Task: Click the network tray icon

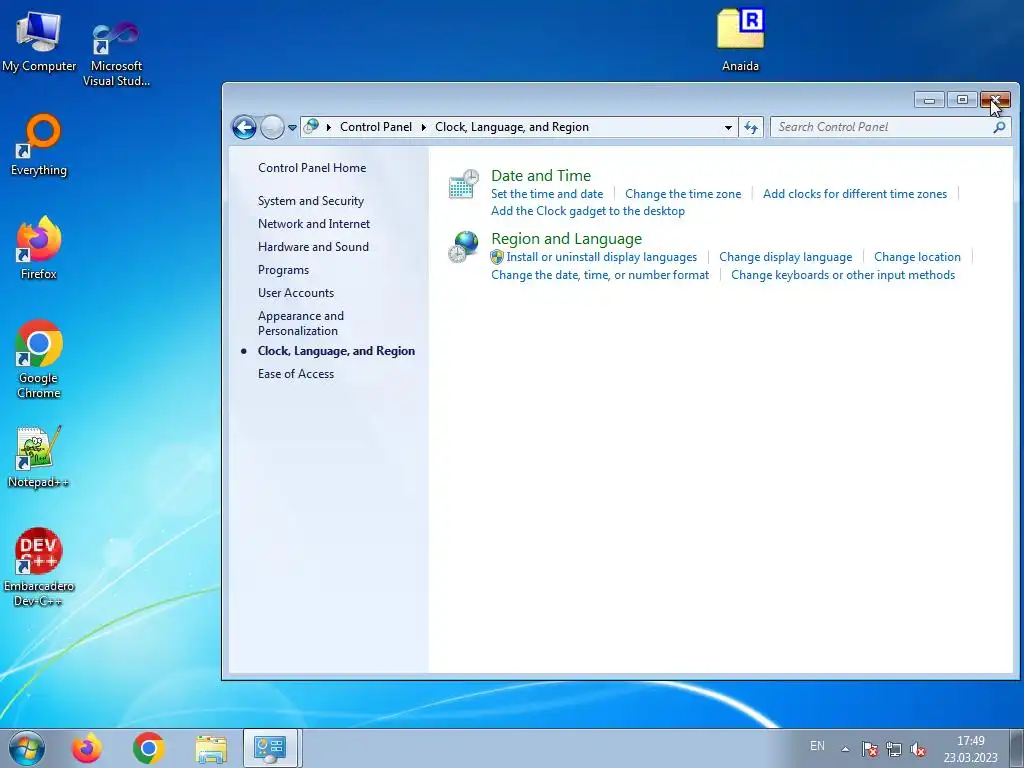Action: [x=893, y=749]
